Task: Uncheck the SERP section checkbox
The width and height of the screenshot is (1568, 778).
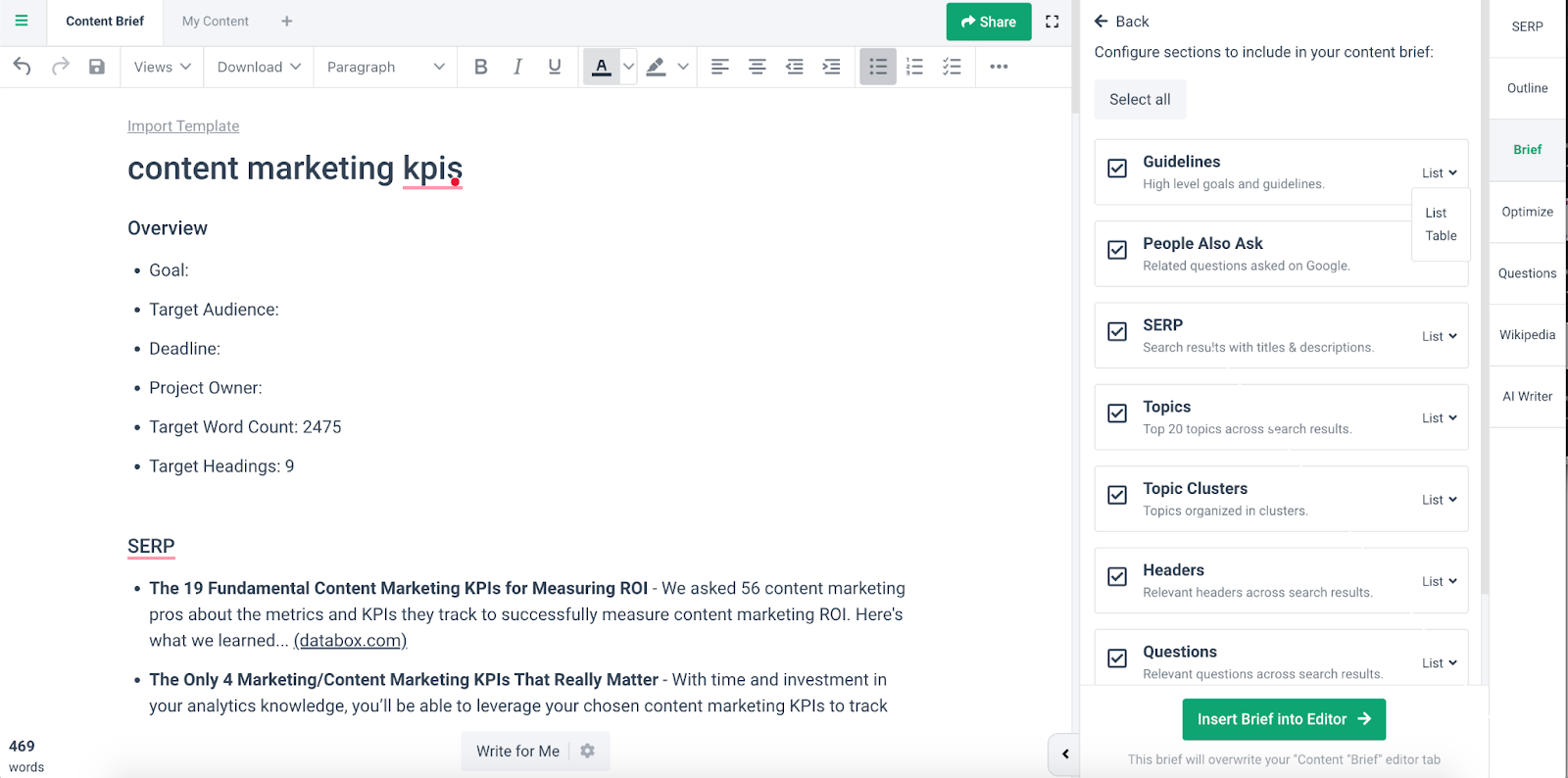Action: click(x=1117, y=331)
